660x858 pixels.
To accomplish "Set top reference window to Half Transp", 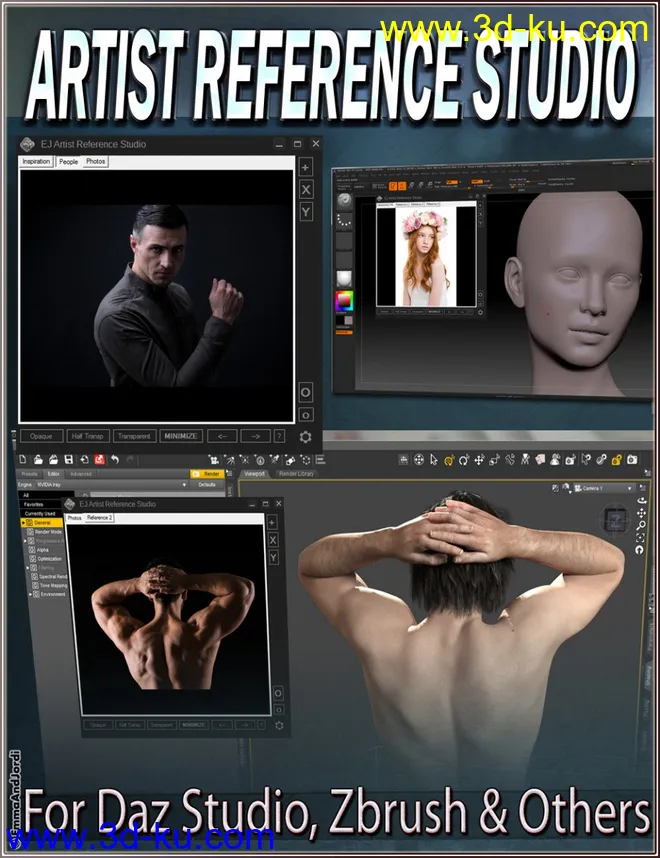I will [x=88, y=436].
